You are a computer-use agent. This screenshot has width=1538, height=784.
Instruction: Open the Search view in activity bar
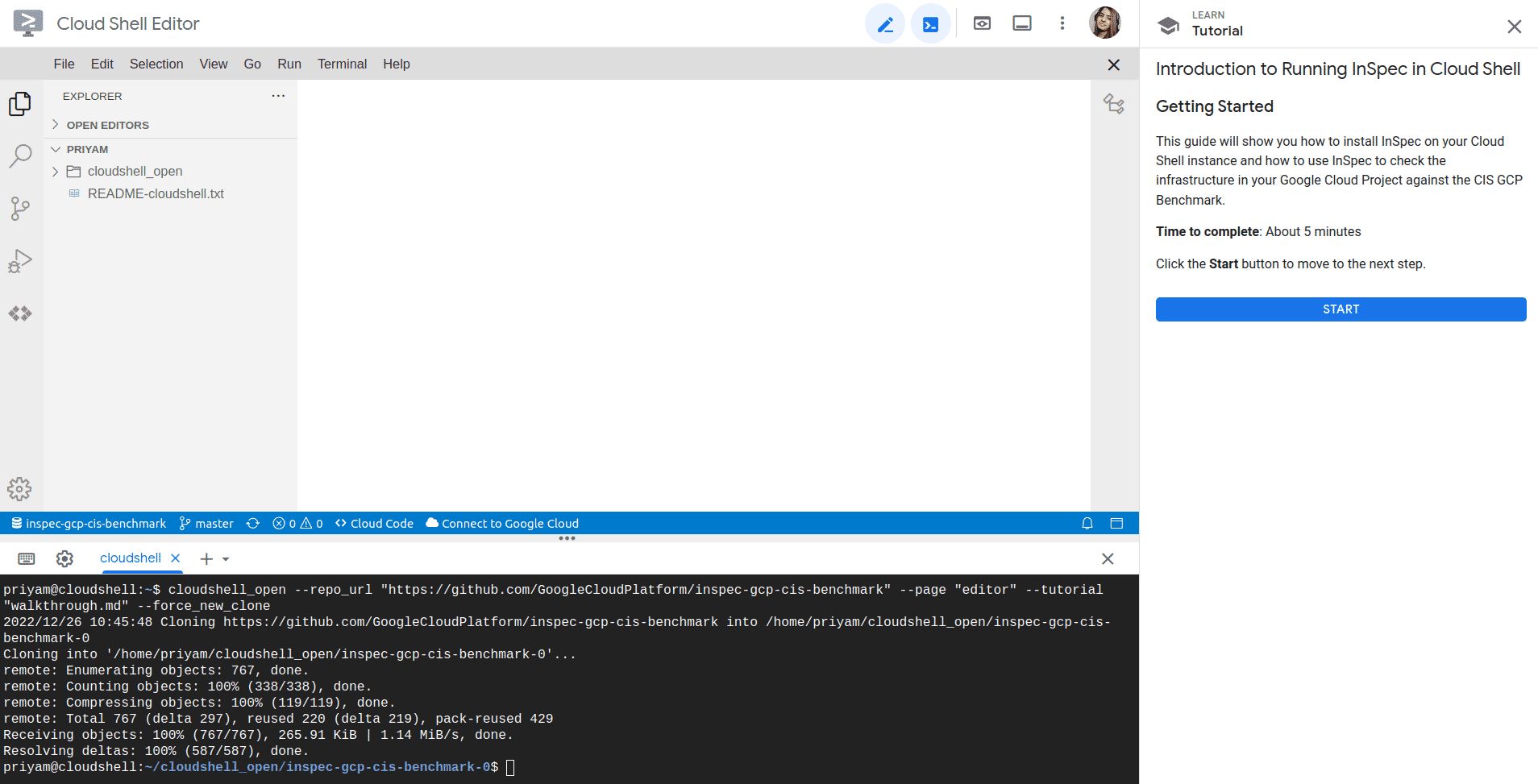[20, 156]
